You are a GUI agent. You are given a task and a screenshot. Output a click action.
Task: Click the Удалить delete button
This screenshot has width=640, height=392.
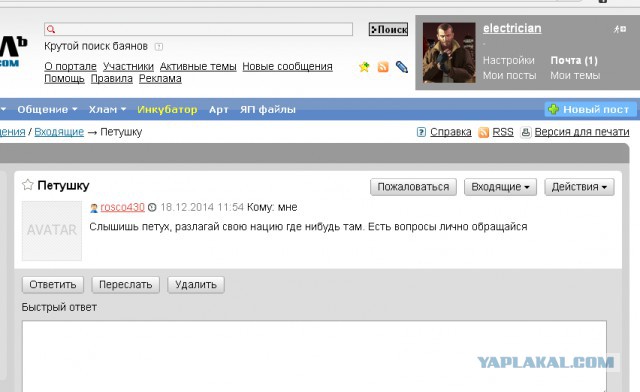tap(196, 285)
